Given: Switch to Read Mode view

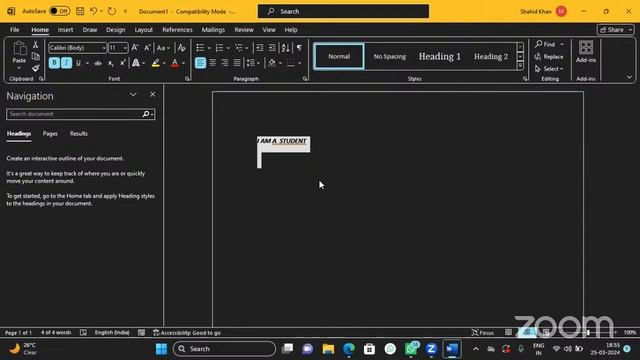Looking at the screenshot, I should (509, 333).
